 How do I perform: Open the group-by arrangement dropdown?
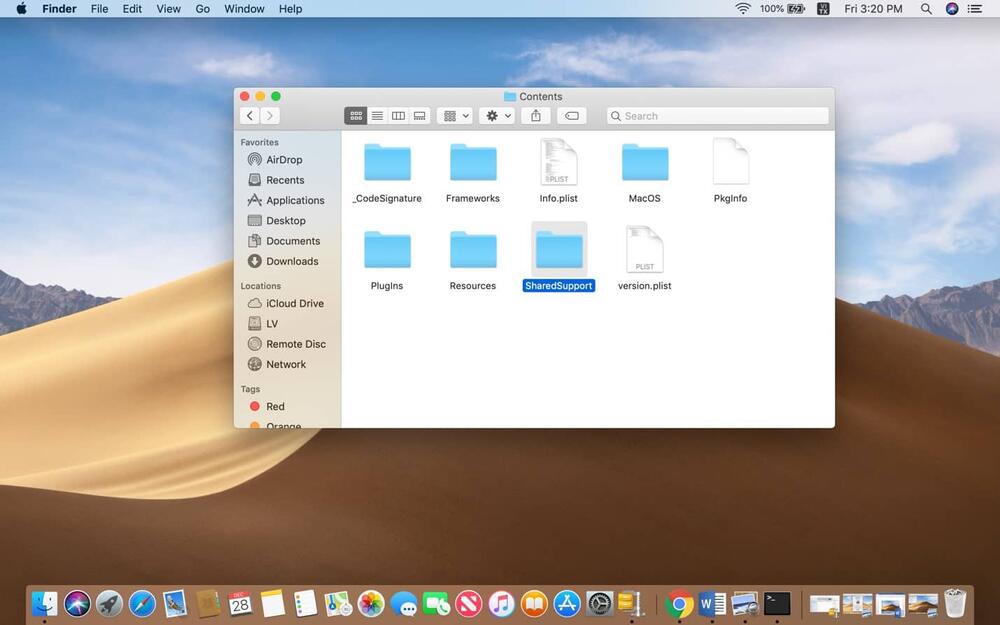click(x=455, y=116)
